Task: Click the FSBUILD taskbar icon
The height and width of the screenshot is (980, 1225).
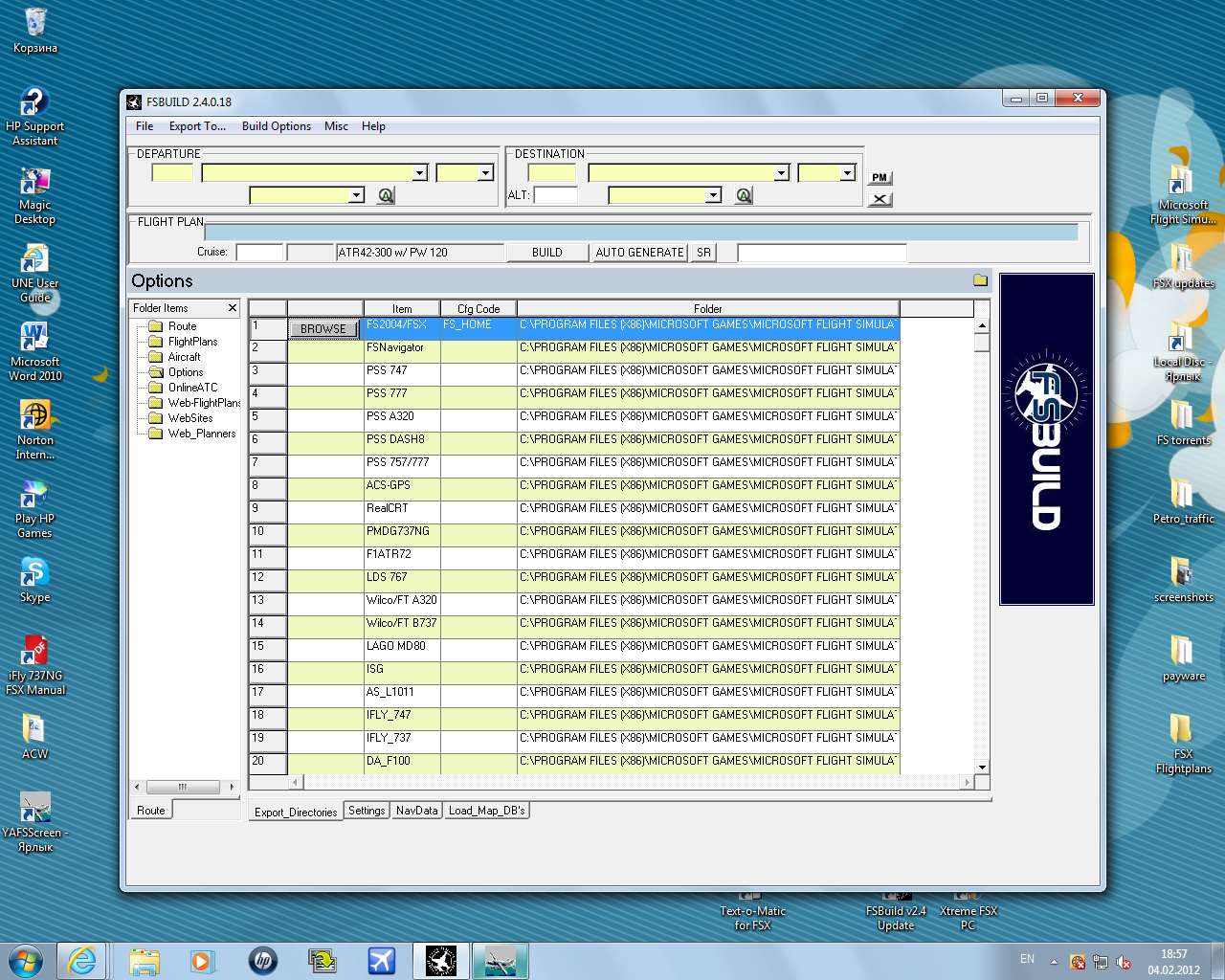Action: coord(441,960)
